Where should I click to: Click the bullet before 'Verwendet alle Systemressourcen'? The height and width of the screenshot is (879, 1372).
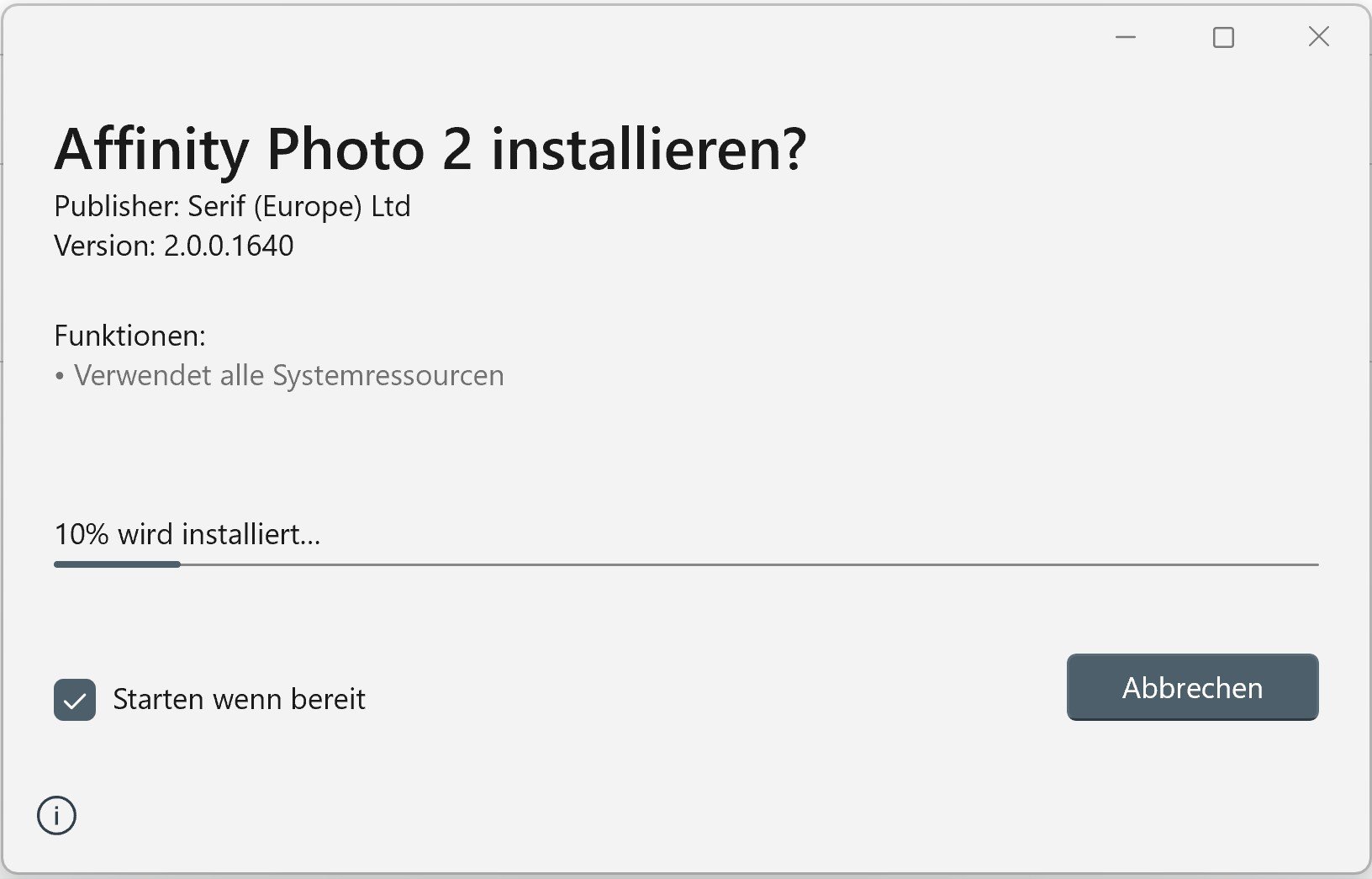coord(60,377)
